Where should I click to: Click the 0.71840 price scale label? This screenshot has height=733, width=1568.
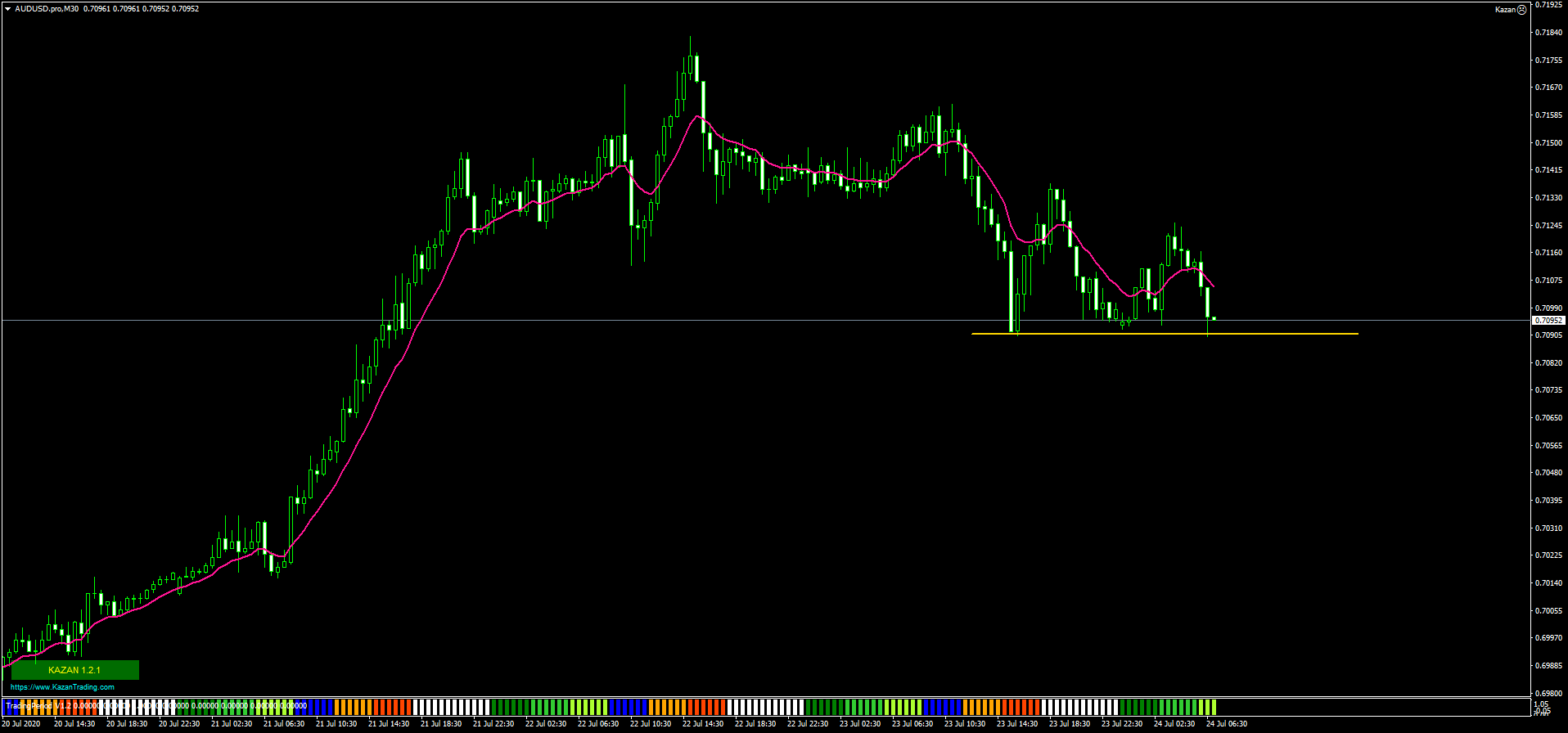pos(1550,33)
